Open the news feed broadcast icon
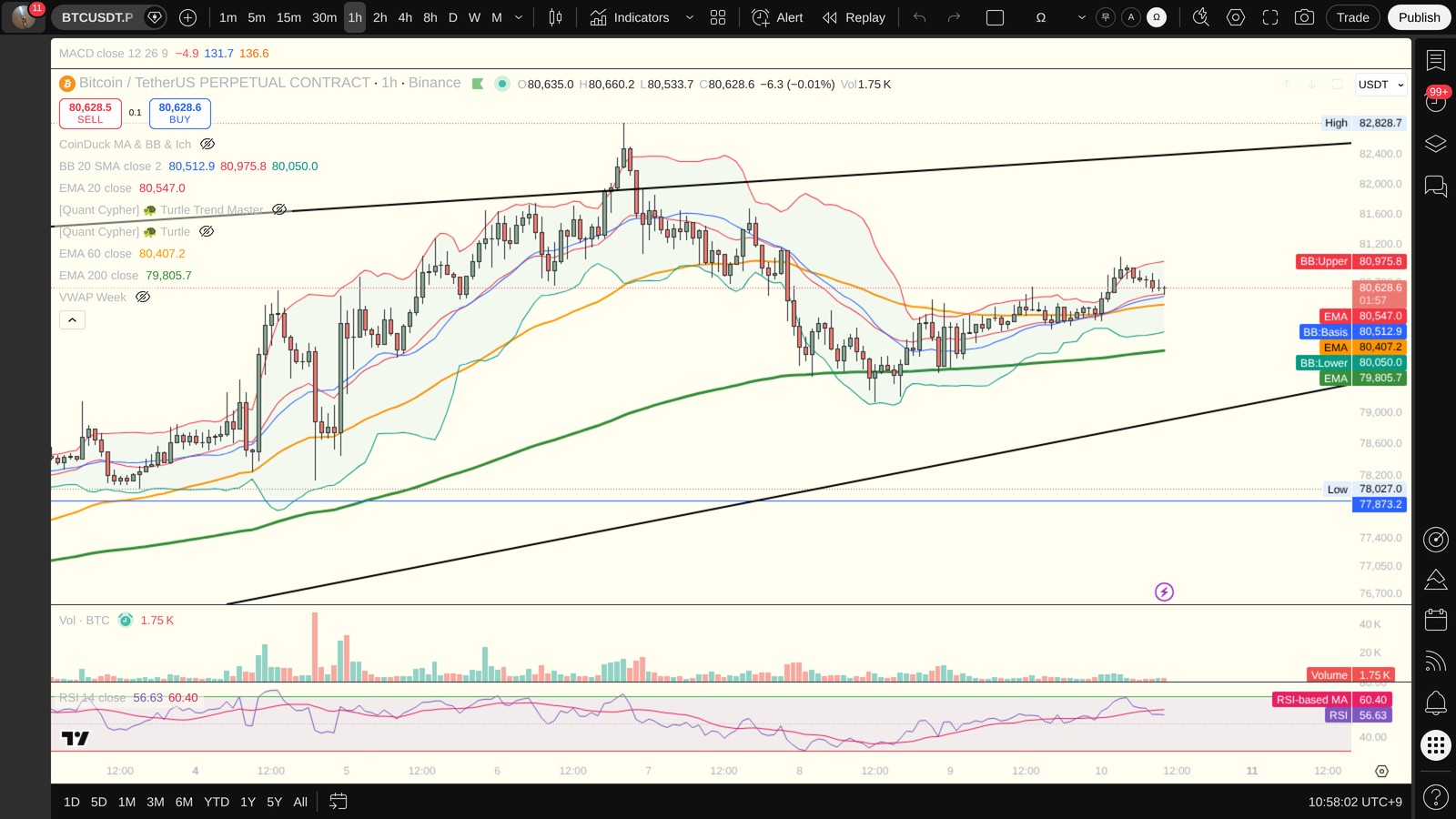1456x819 pixels. click(x=1436, y=662)
